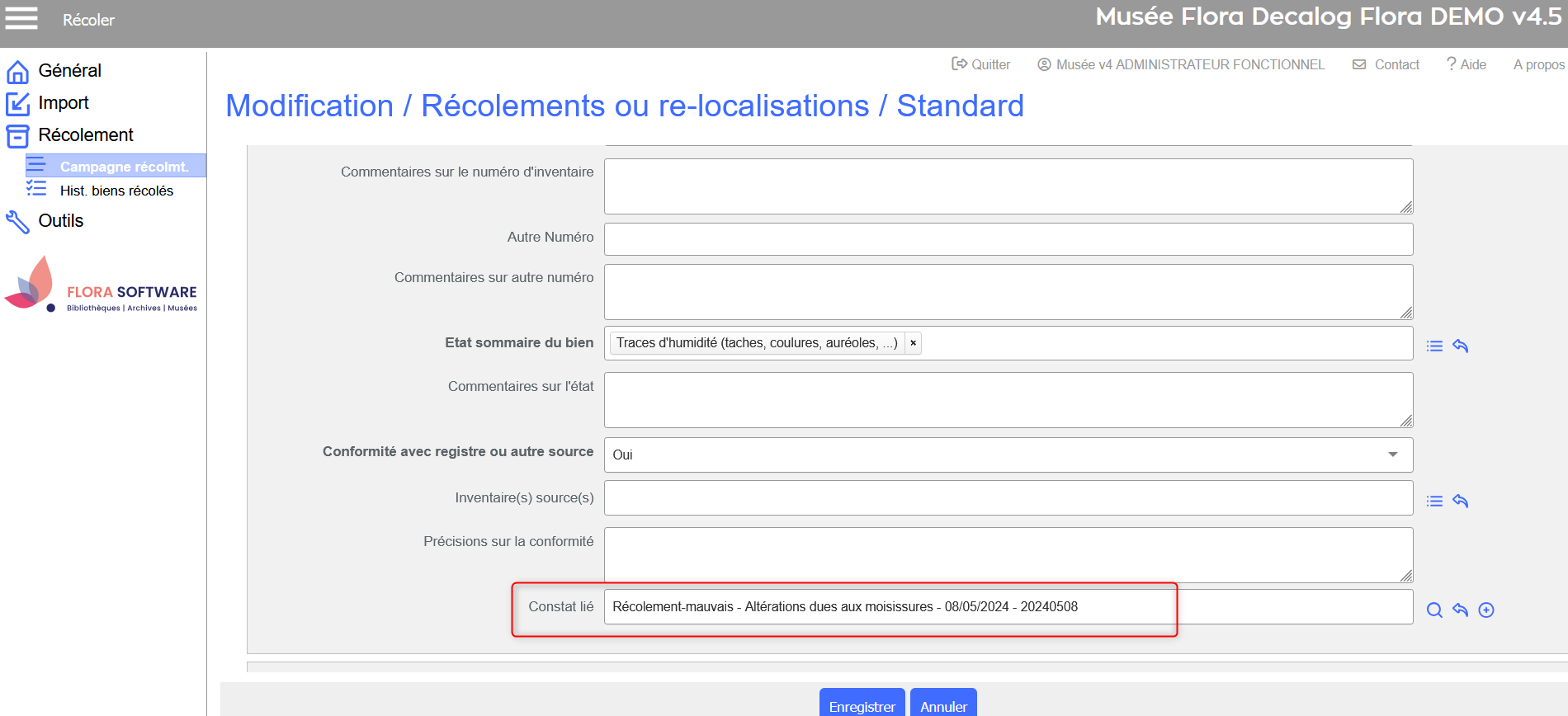Click into the Autre Numéro field
This screenshot has width=1568, height=716.
point(1008,239)
